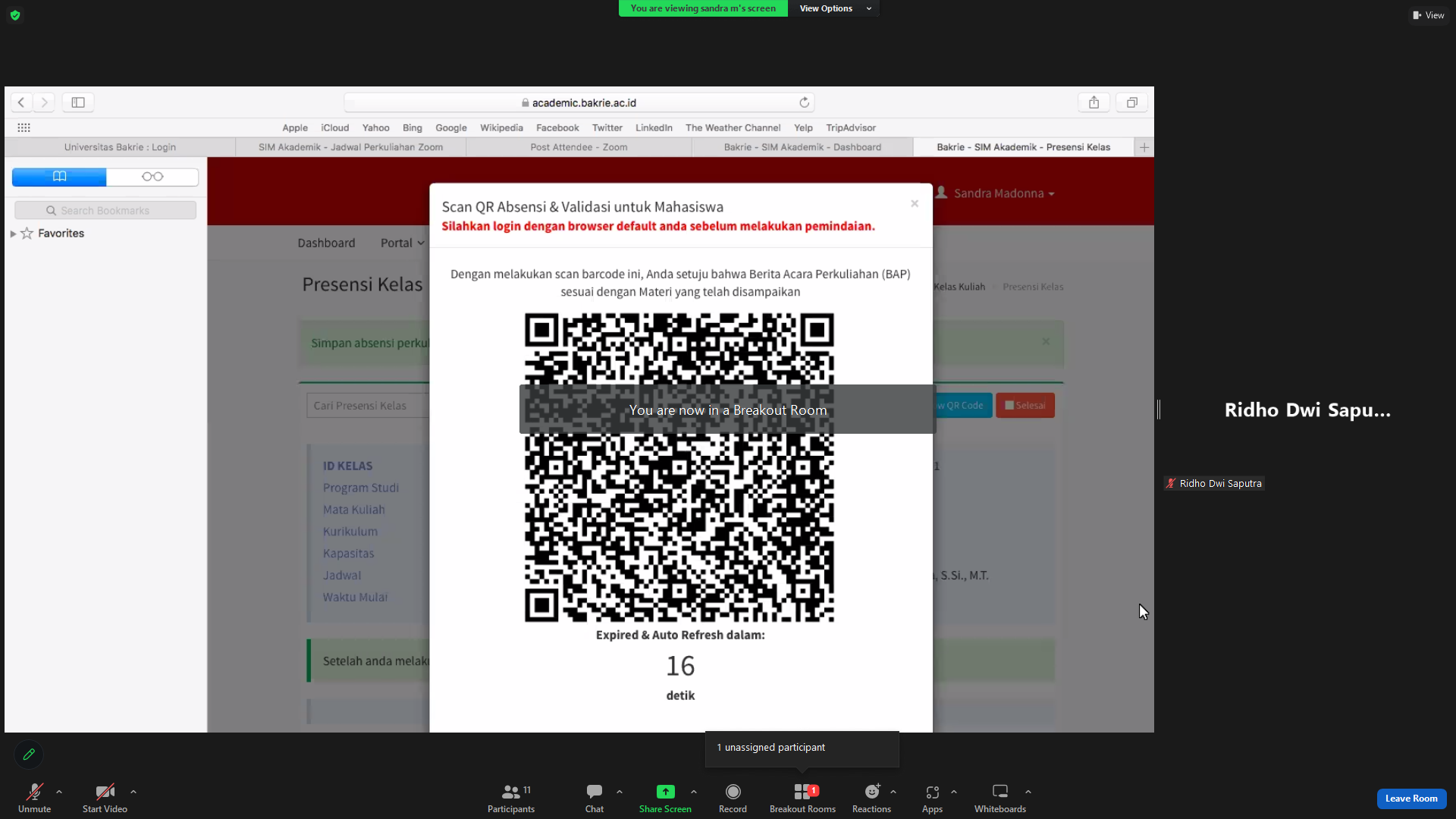
Task: Open the View Options dropdown
Action: [x=834, y=8]
